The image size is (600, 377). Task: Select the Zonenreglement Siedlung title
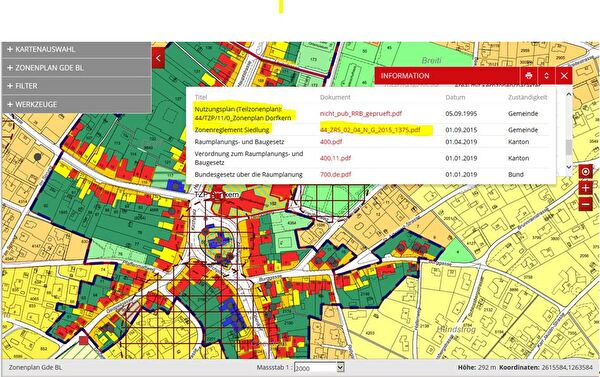[232, 130]
